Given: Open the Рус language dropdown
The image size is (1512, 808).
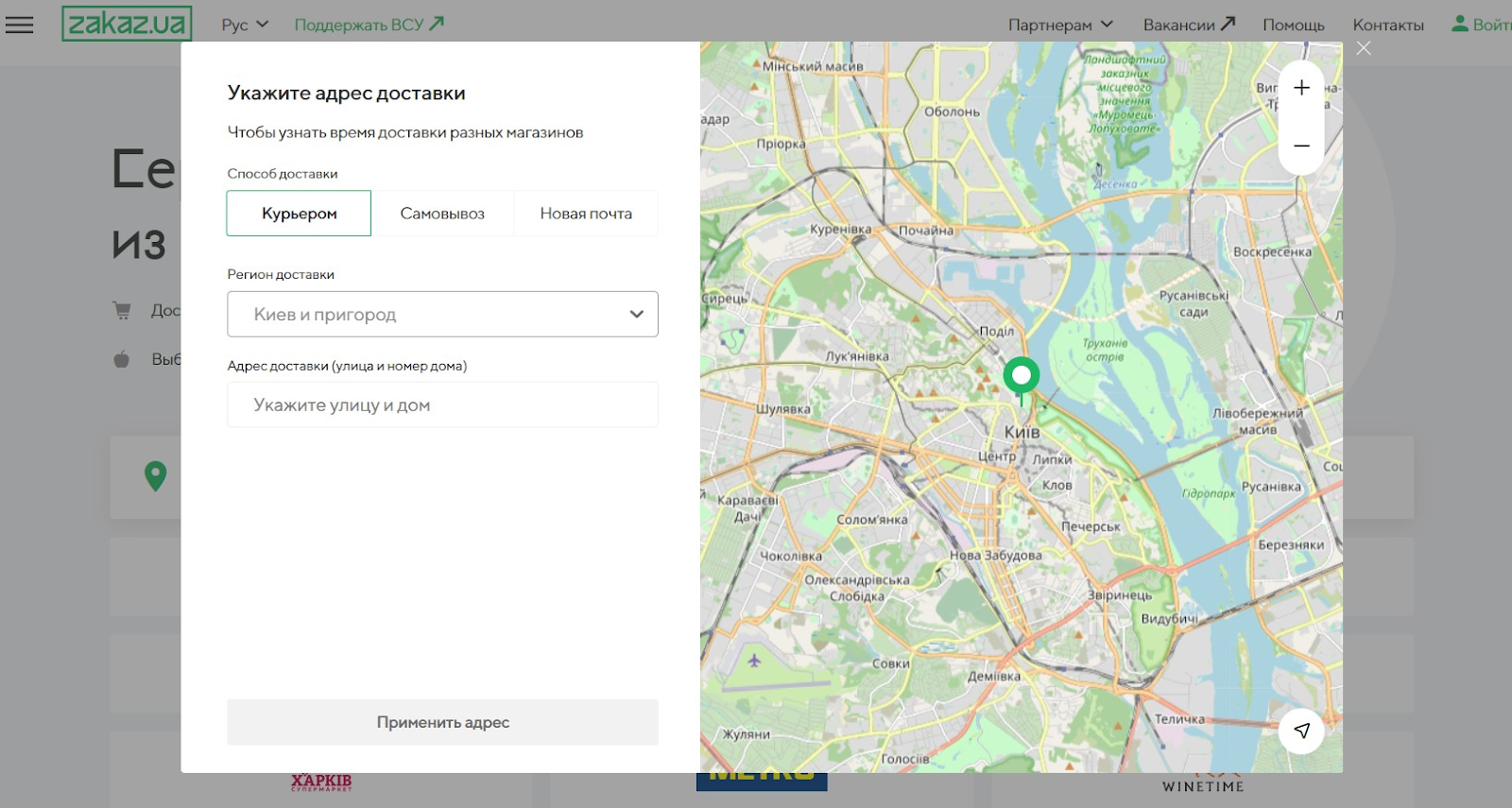Looking at the screenshot, I should 245,25.
